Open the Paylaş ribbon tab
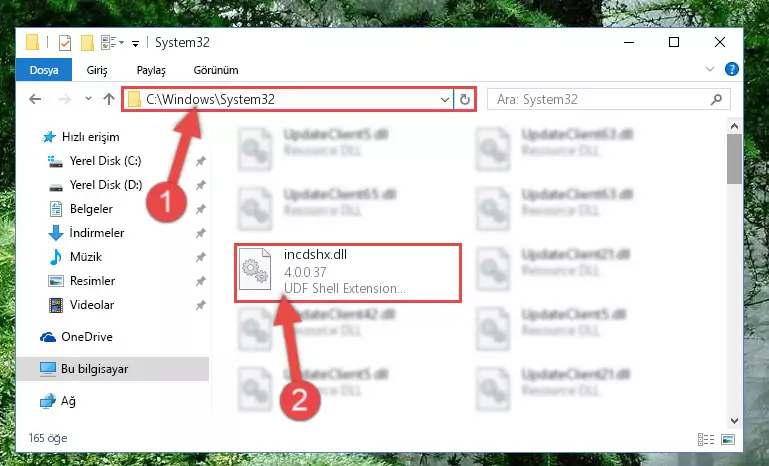This screenshot has width=769, height=466. 151,70
